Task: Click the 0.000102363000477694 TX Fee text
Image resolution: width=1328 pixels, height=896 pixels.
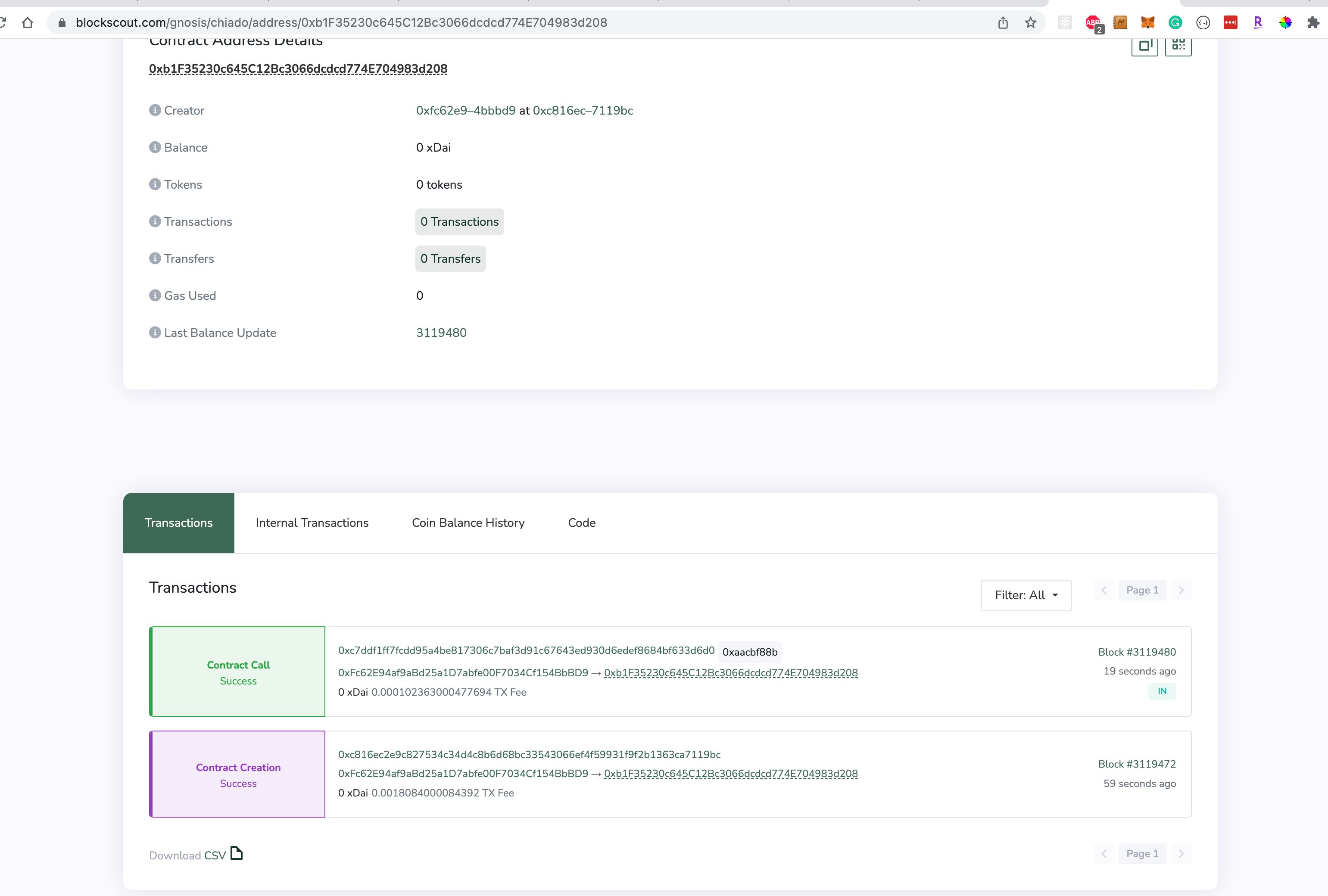Action: pyautogui.click(x=449, y=692)
